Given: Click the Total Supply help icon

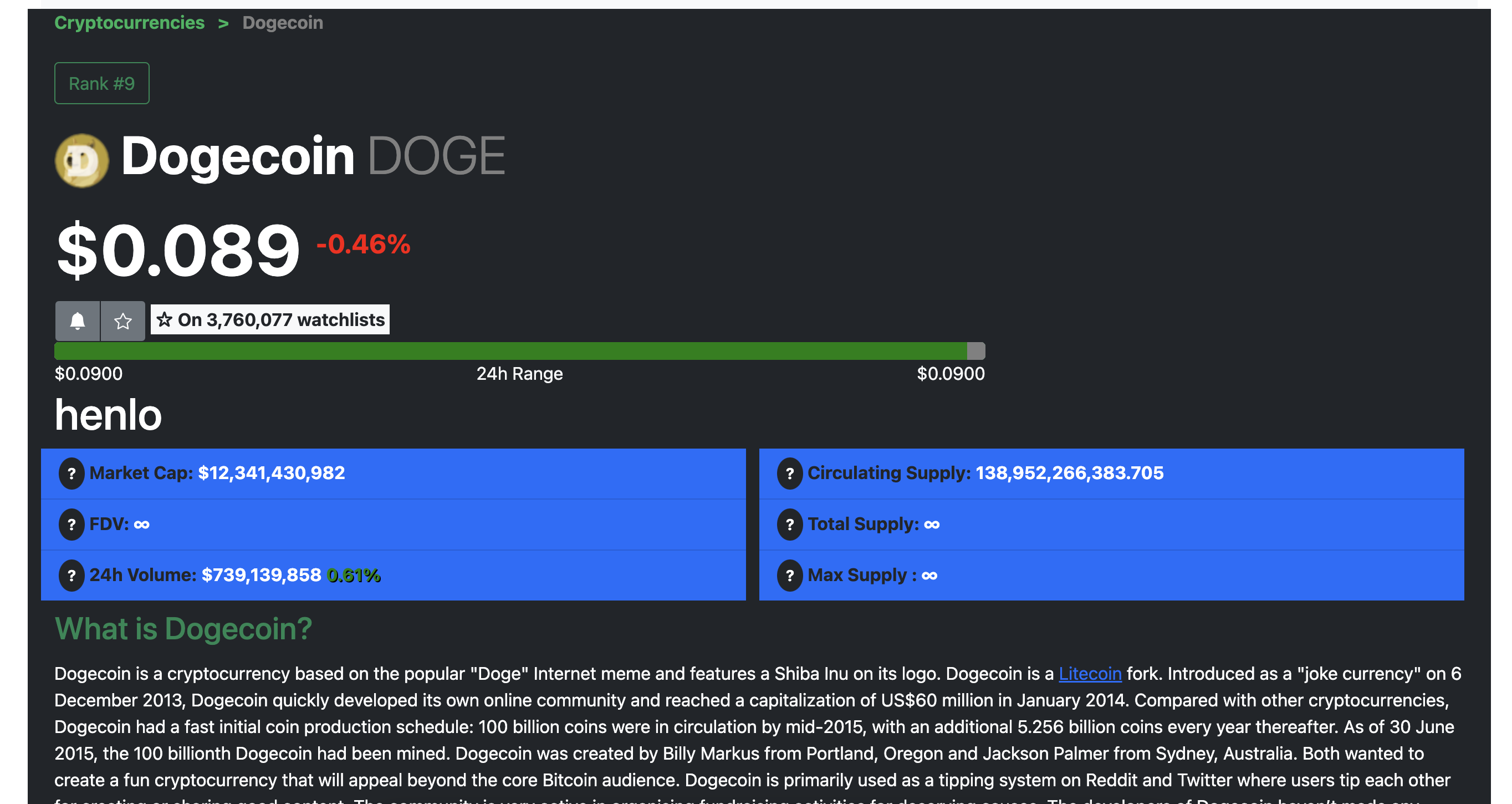Looking at the screenshot, I should [x=789, y=524].
